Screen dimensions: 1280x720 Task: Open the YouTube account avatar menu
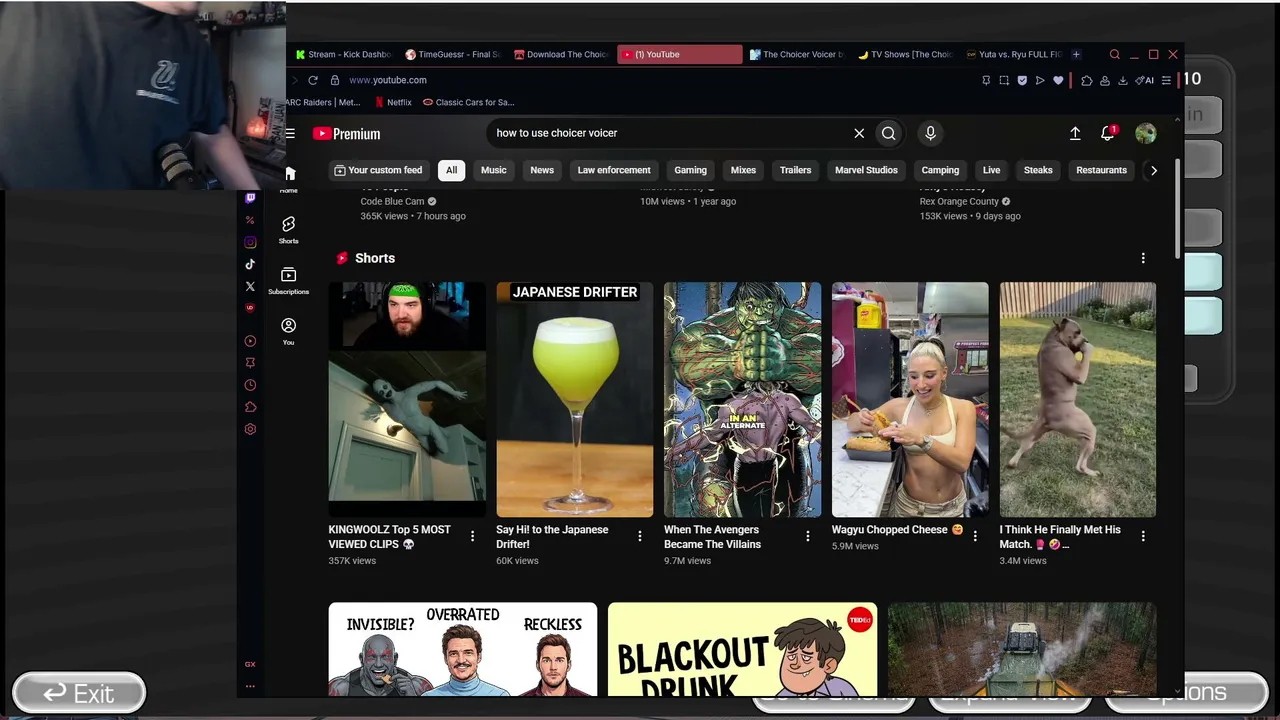tap(1146, 133)
